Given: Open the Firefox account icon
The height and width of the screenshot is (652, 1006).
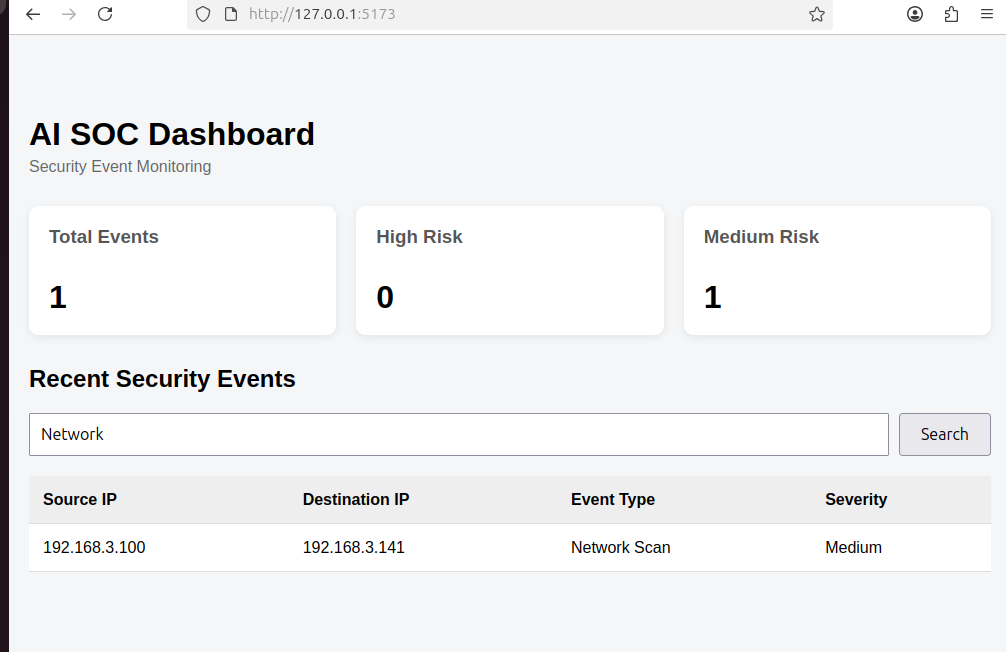Looking at the screenshot, I should (x=915, y=14).
